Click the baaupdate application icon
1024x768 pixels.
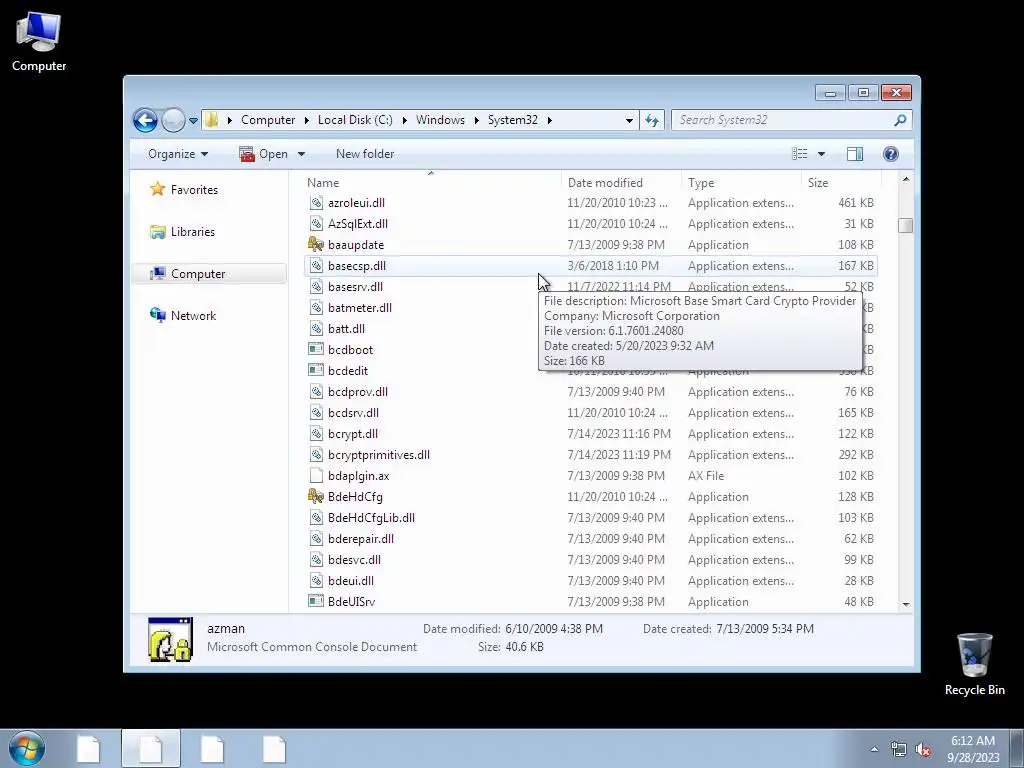coord(316,245)
